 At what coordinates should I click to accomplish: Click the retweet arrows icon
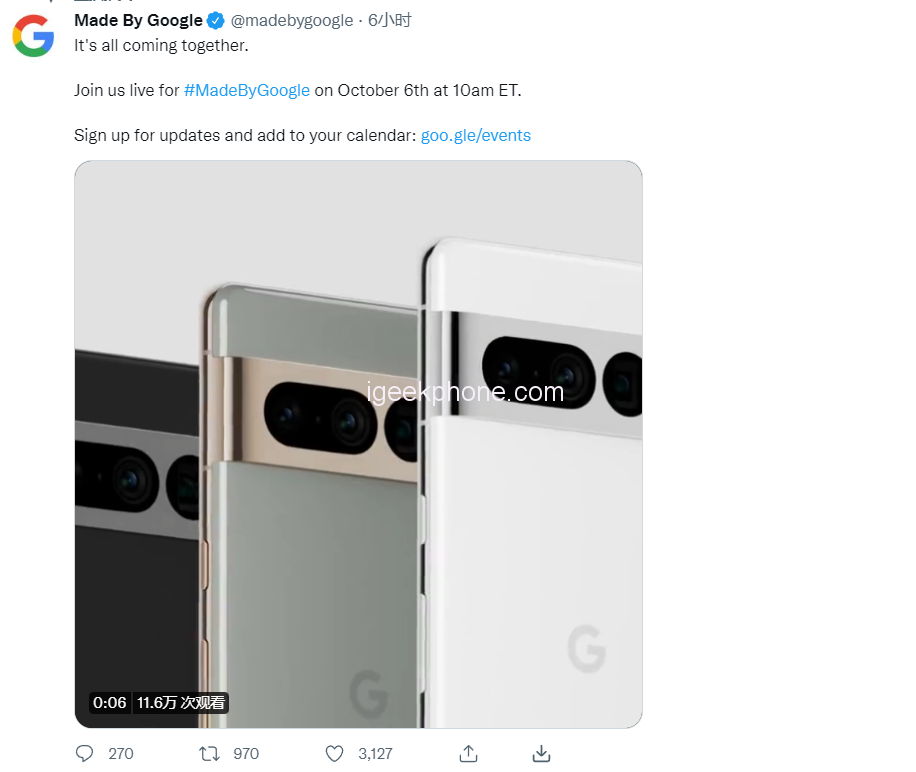209,753
